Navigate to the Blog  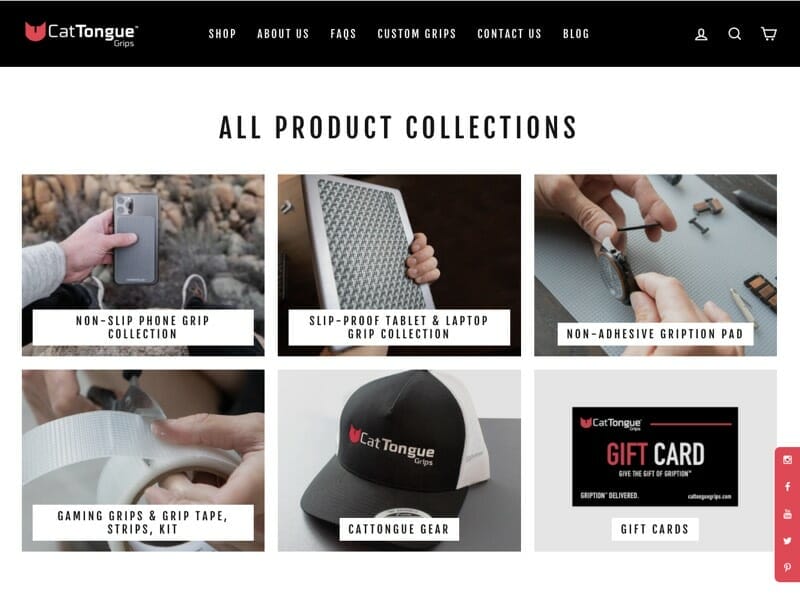point(576,34)
